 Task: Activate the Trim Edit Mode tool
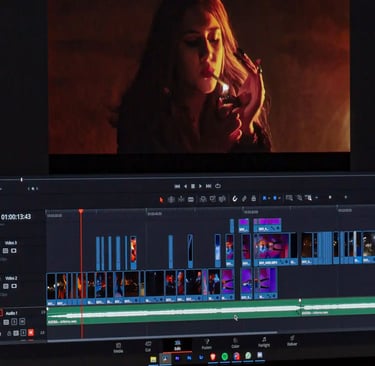pyautogui.click(x=171, y=199)
